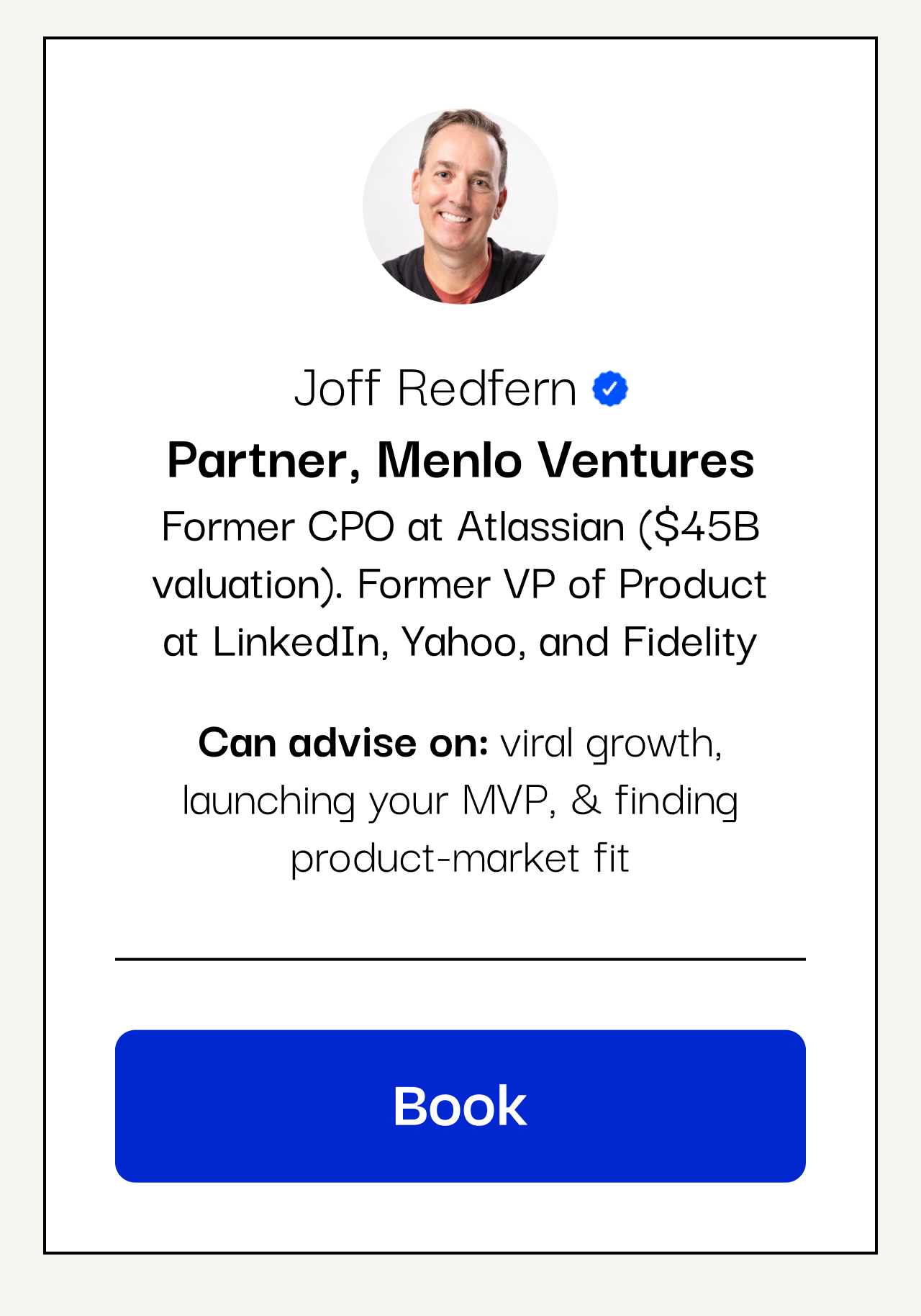Click the bold Can advise on label
The width and height of the screenshot is (921, 1316).
coord(344,742)
